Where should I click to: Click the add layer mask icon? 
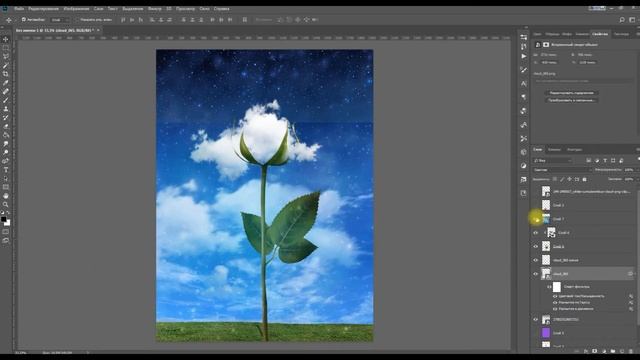pyautogui.click(x=595, y=351)
